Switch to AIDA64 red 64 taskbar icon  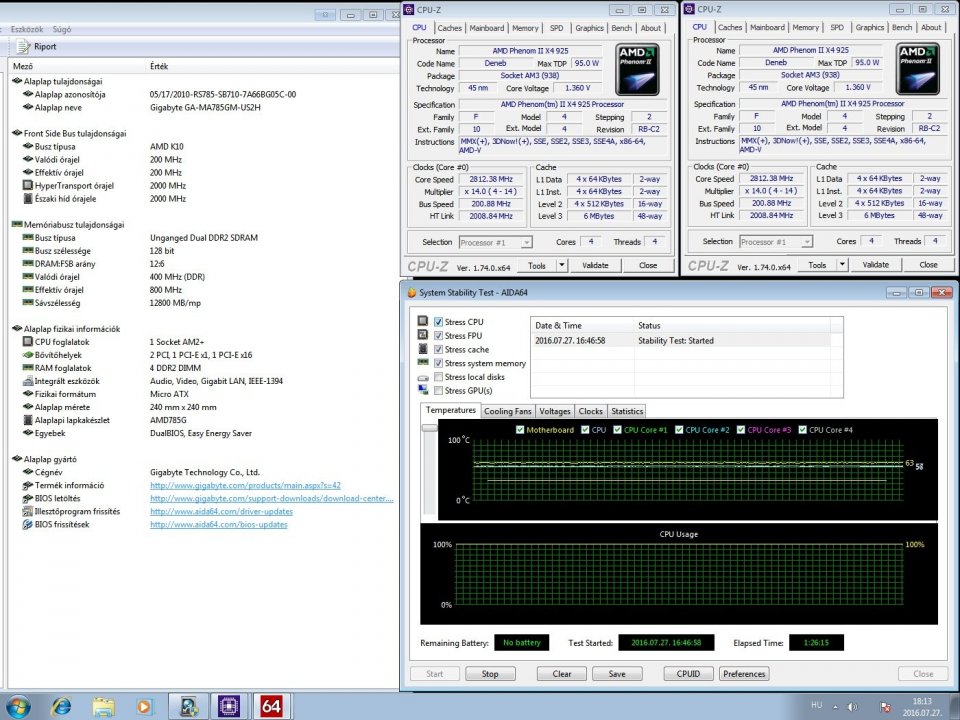pyautogui.click(x=271, y=707)
